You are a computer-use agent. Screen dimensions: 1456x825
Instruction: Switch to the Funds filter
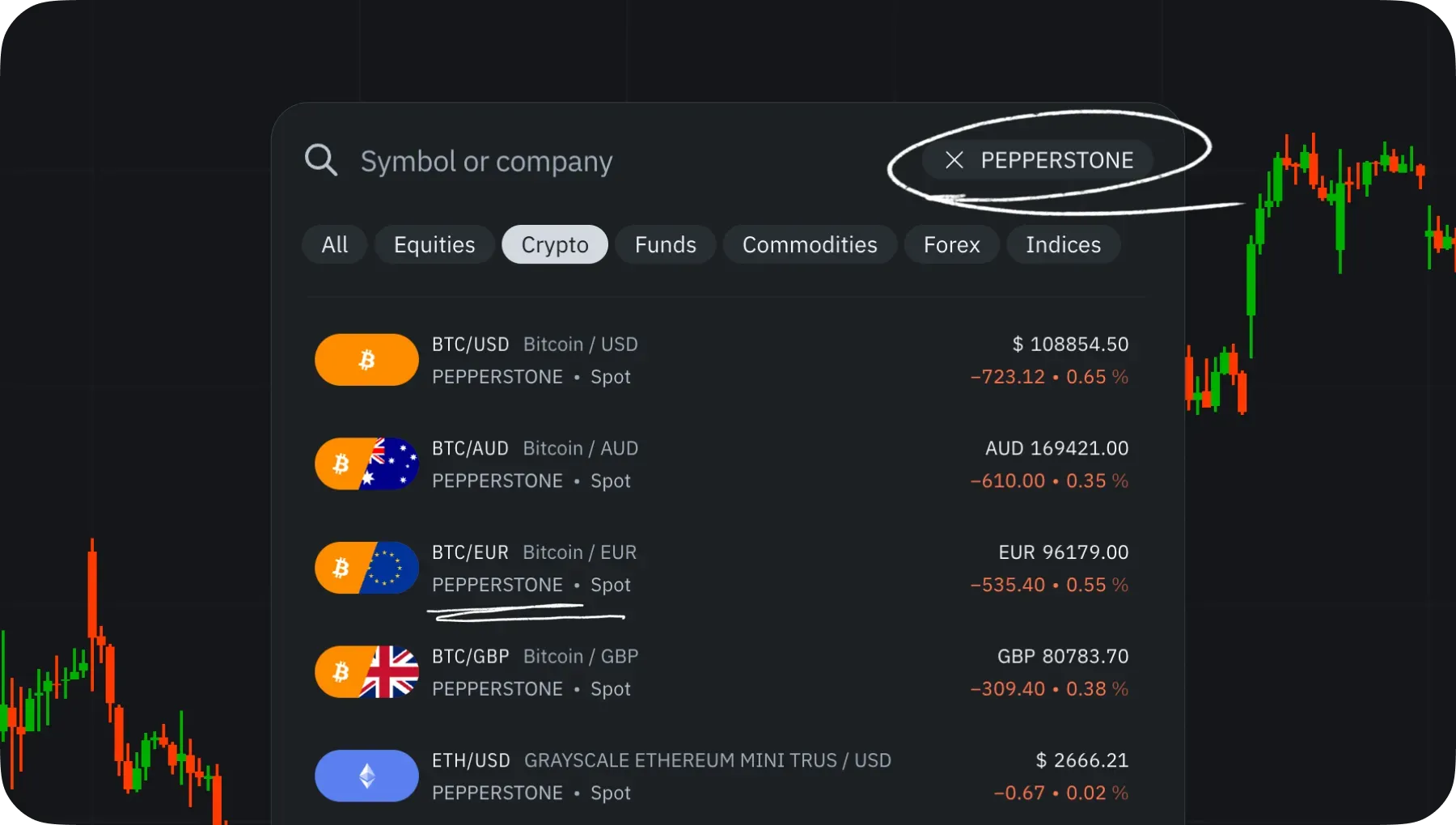pyautogui.click(x=666, y=244)
